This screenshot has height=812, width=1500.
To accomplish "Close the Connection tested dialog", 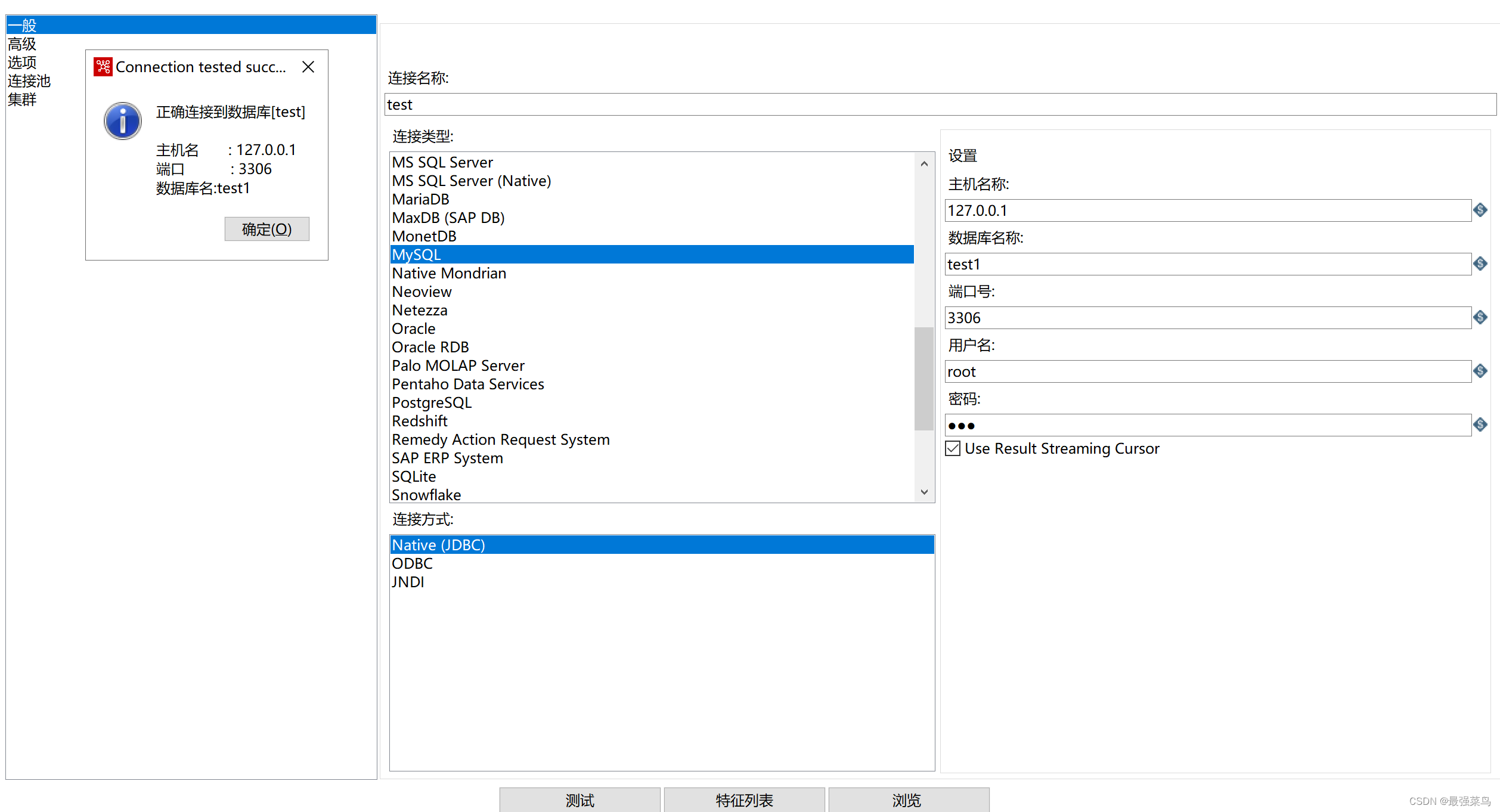I will pyautogui.click(x=308, y=67).
